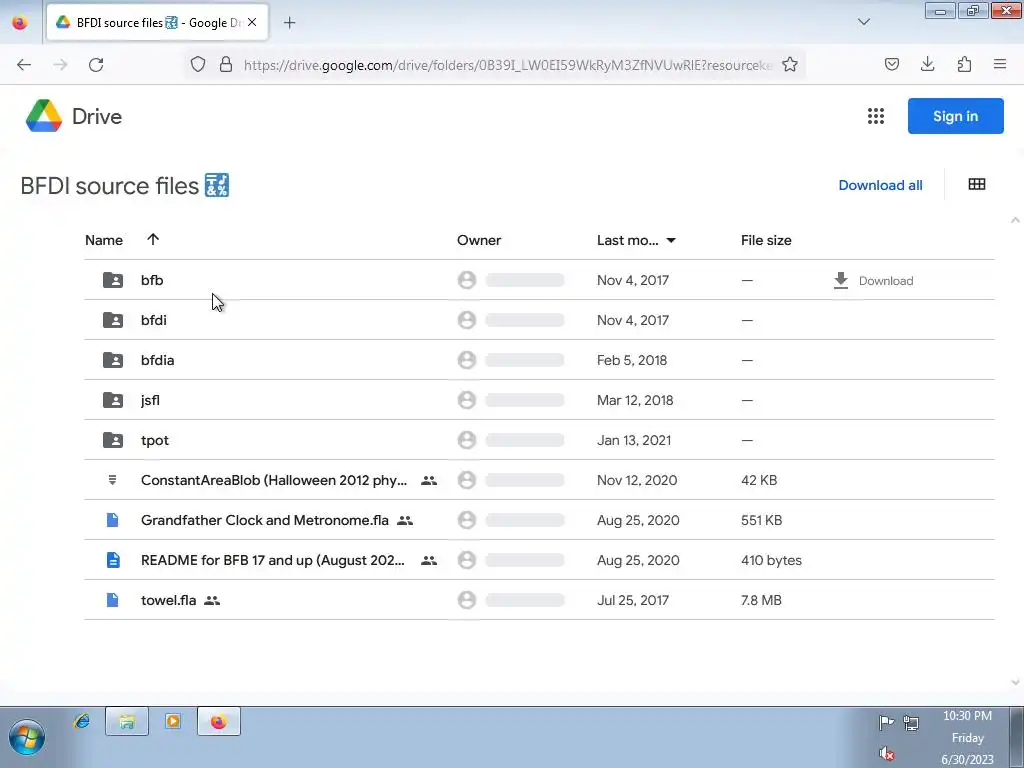1024x768 pixels.
Task: Open Windows Explorer from the taskbar
Action: point(127,722)
